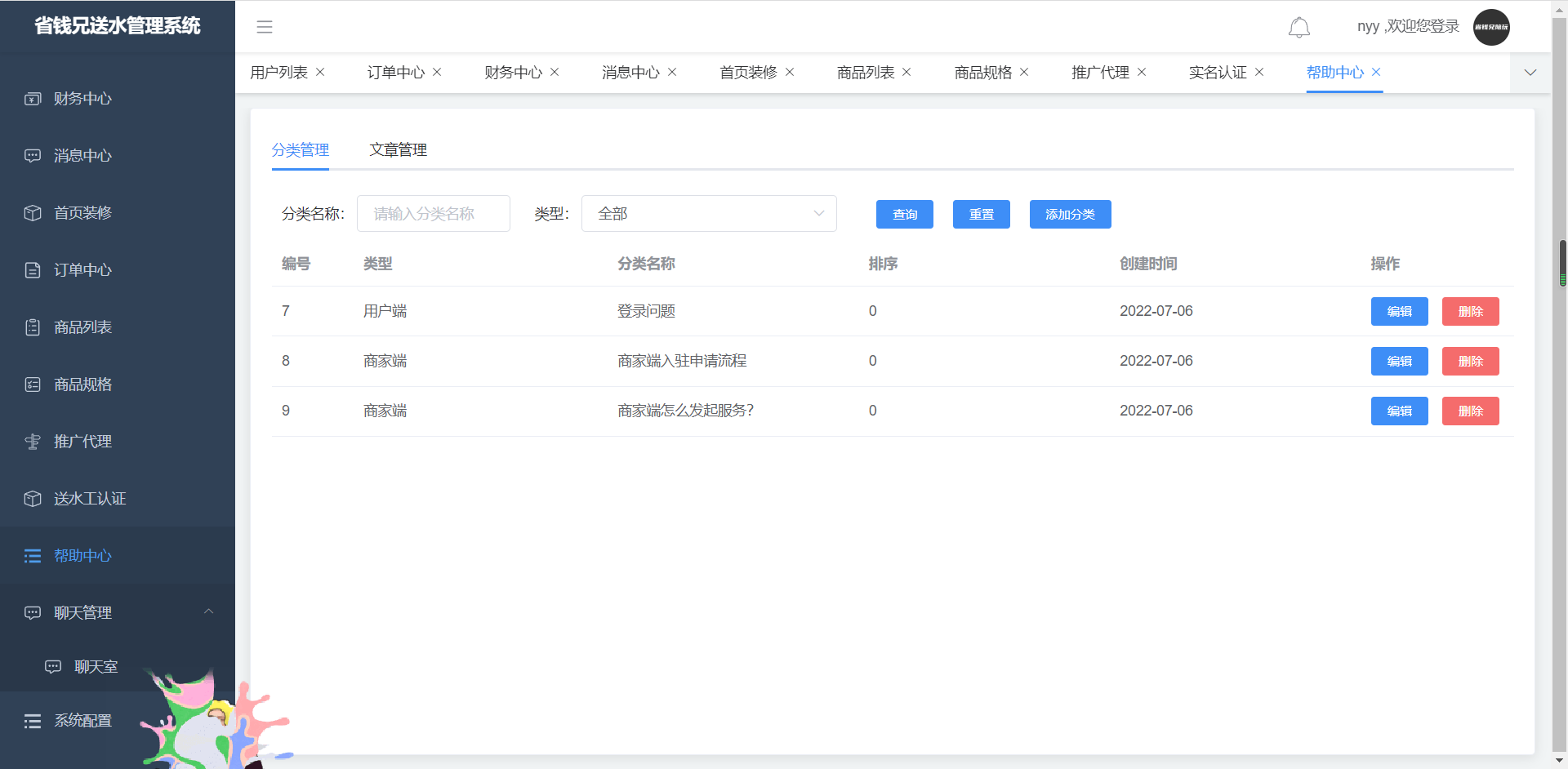
Task: Open the notification bell icon
Action: tap(1298, 28)
